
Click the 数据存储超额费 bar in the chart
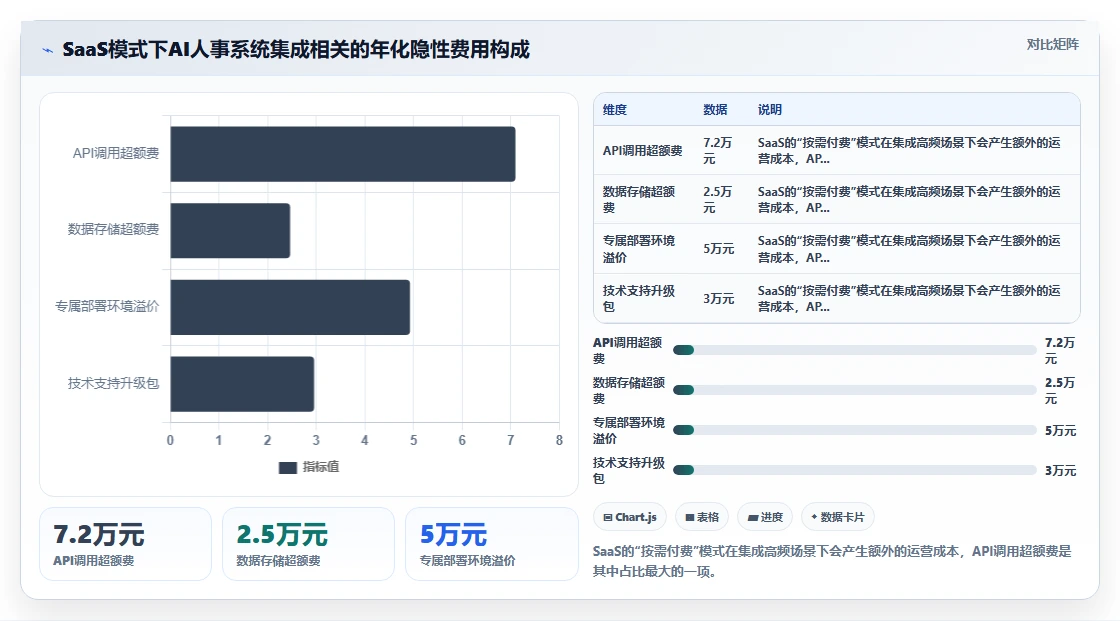pyautogui.click(x=230, y=230)
